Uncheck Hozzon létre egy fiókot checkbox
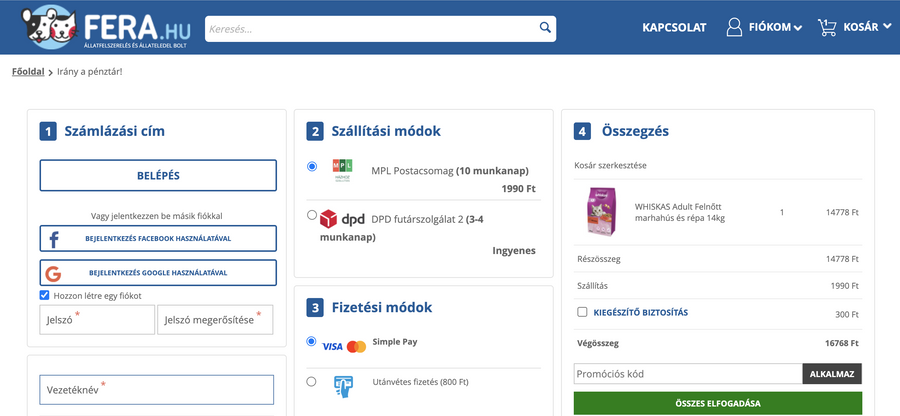Image resolution: width=900 pixels, height=416 pixels. (45, 295)
